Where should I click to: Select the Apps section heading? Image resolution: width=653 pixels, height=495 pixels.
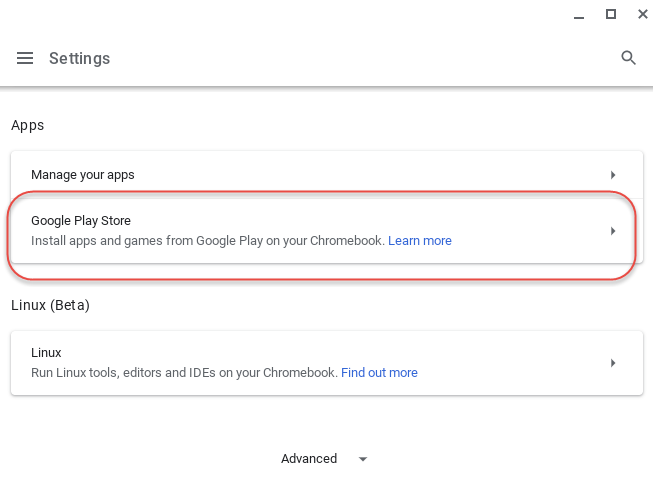click(28, 126)
